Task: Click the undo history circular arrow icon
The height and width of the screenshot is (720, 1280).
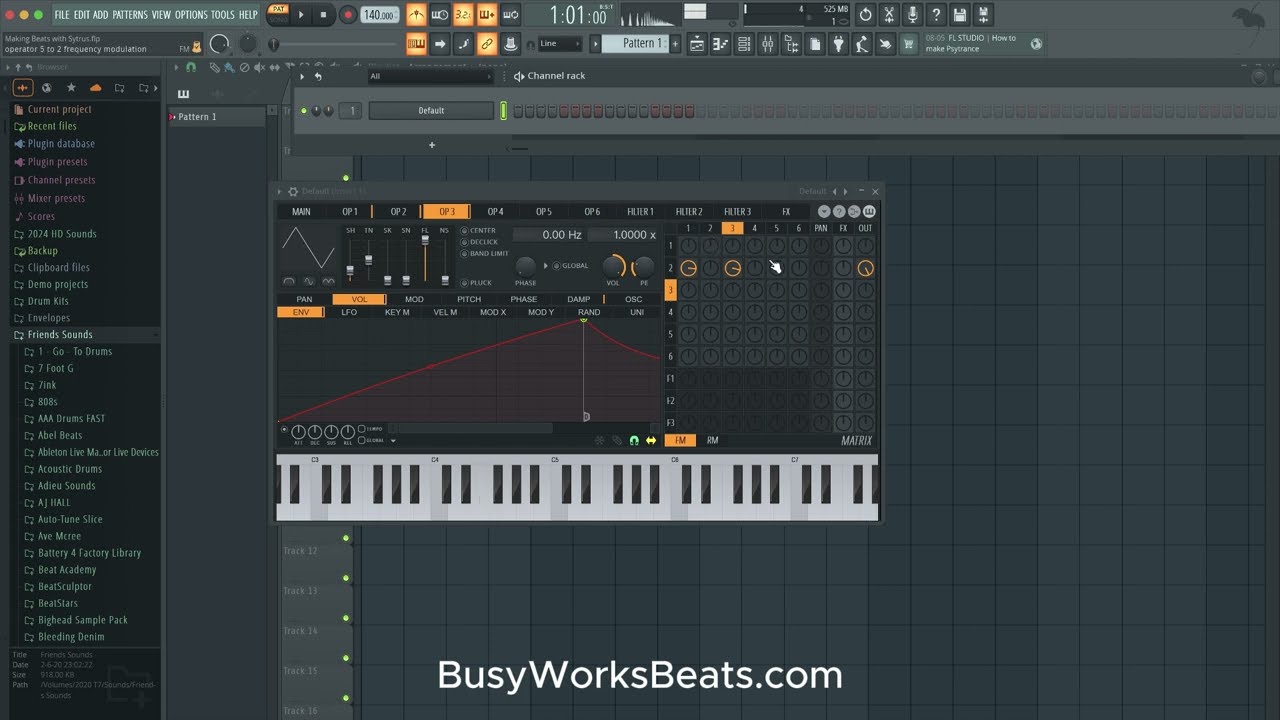Action: click(x=865, y=15)
